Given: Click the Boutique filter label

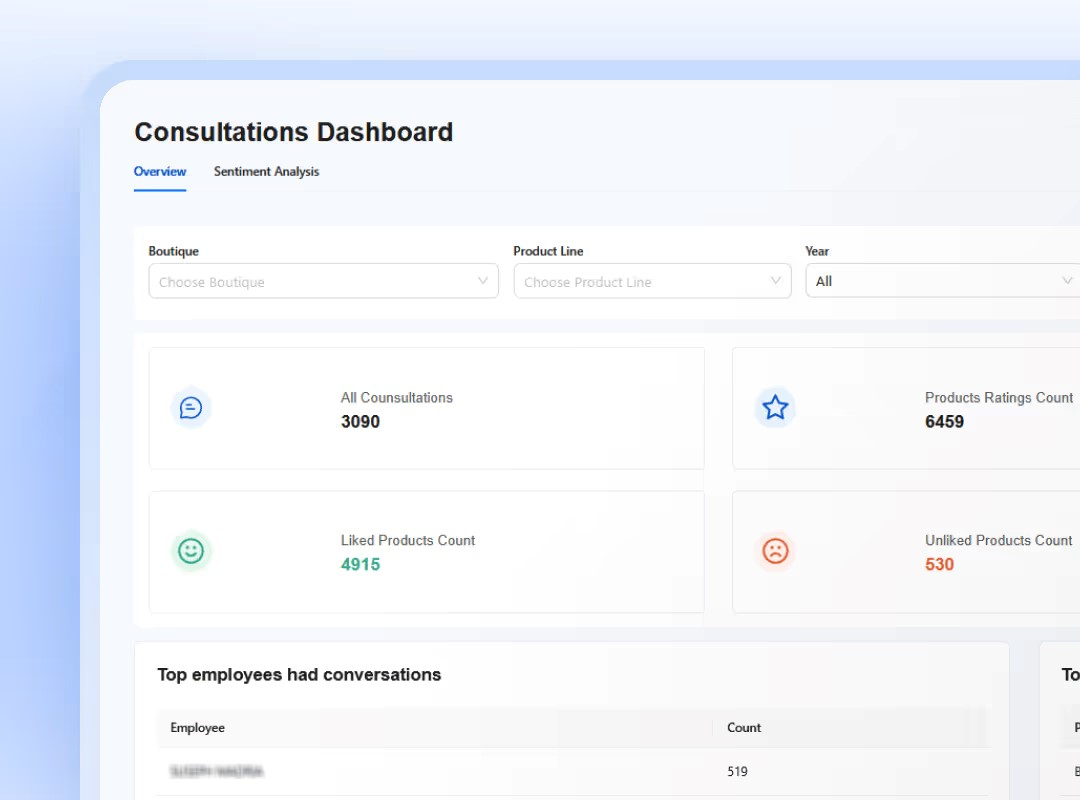Looking at the screenshot, I should point(174,252).
